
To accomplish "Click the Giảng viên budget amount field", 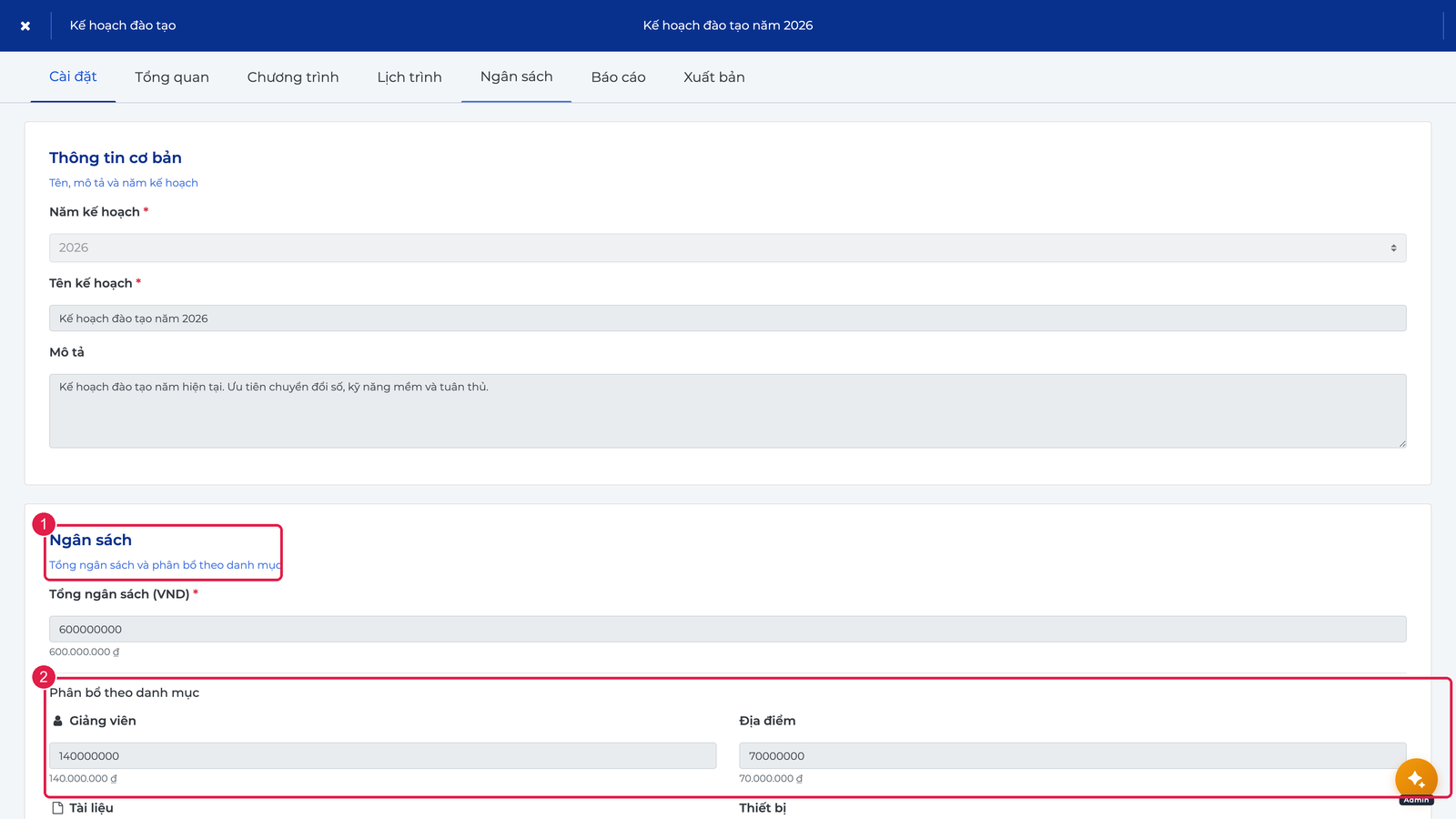I will click(383, 755).
